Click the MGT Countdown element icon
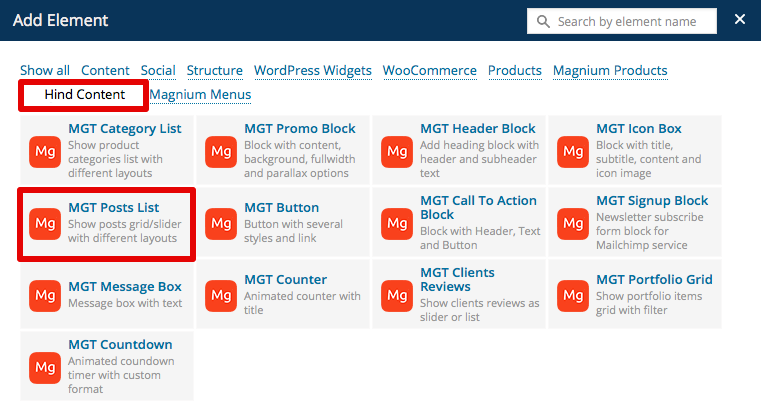The image size is (761, 420). 44,367
